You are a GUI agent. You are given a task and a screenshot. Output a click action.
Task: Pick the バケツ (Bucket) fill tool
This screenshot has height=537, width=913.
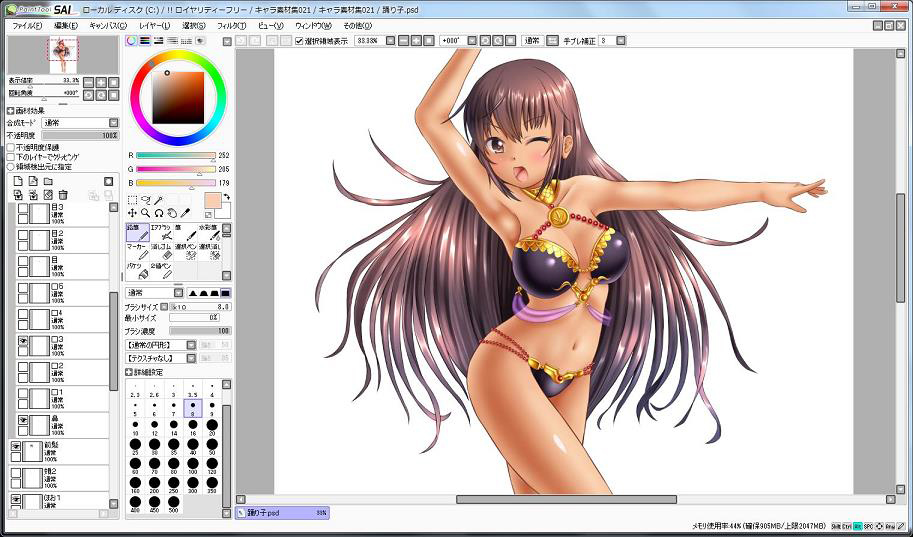point(136,271)
